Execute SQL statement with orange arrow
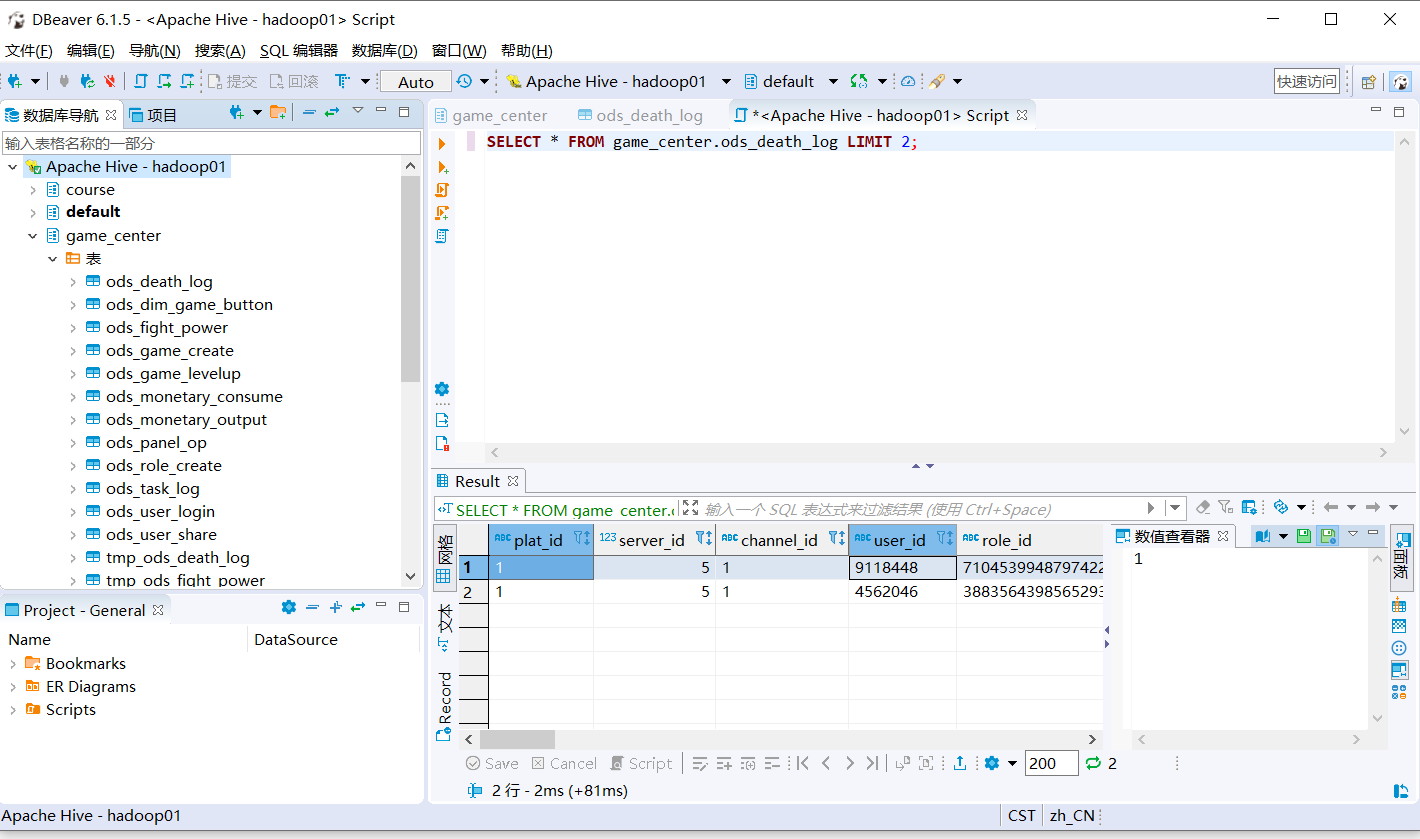 (442, 144)
